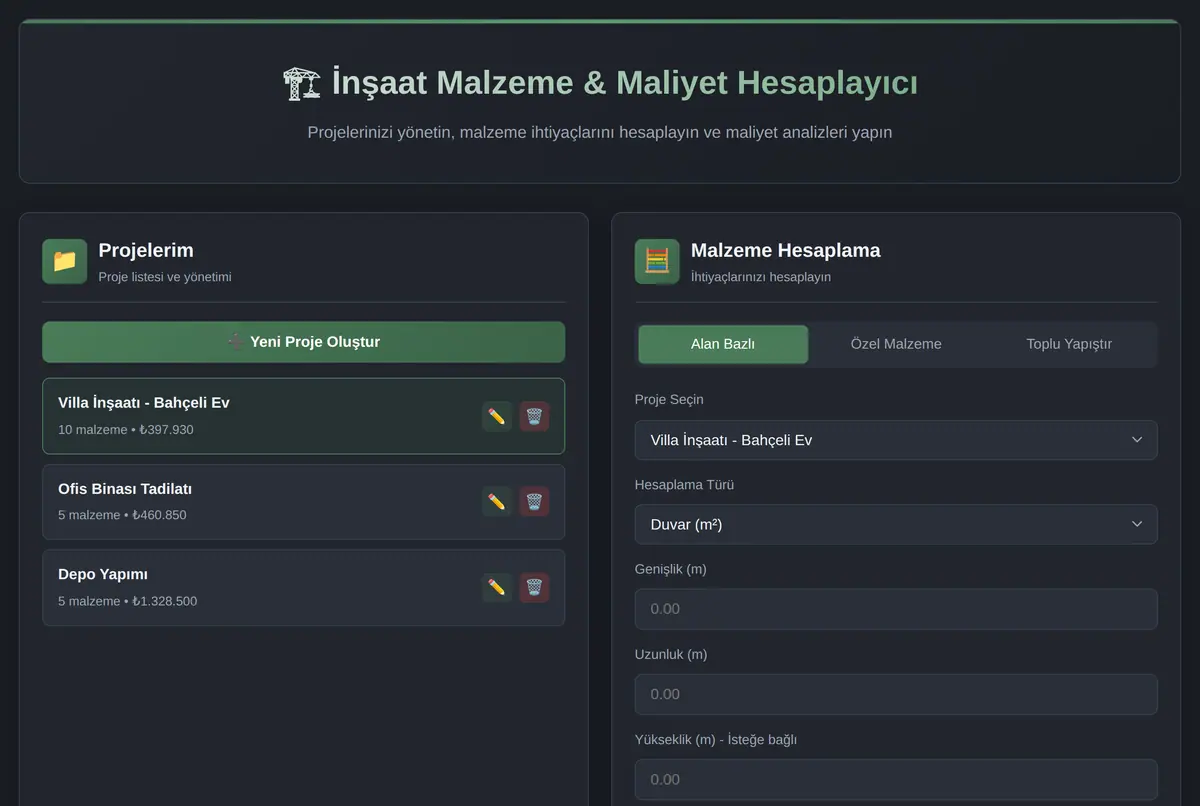Delete the Ofis Binası Tadilatı project
This screenshot has height=806, width=1200.
(534, 502)
